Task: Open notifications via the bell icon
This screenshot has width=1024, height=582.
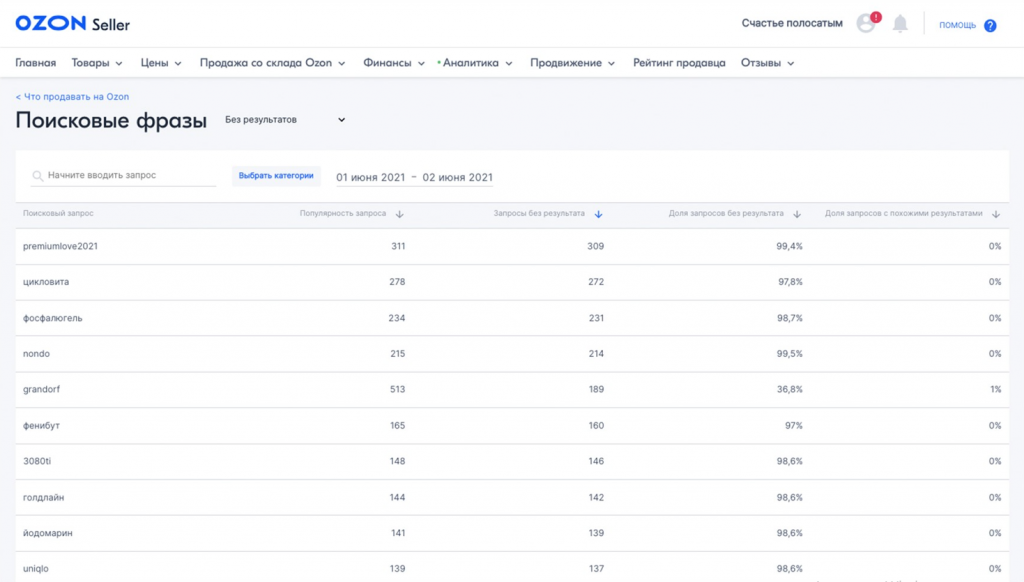Action: [899, 22]
